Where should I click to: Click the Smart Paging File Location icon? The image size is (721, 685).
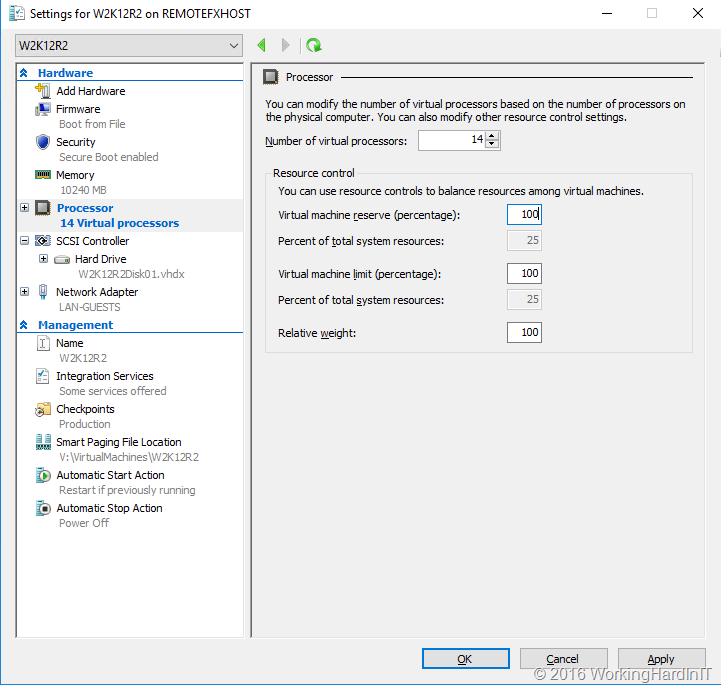(x=43, y=442)
